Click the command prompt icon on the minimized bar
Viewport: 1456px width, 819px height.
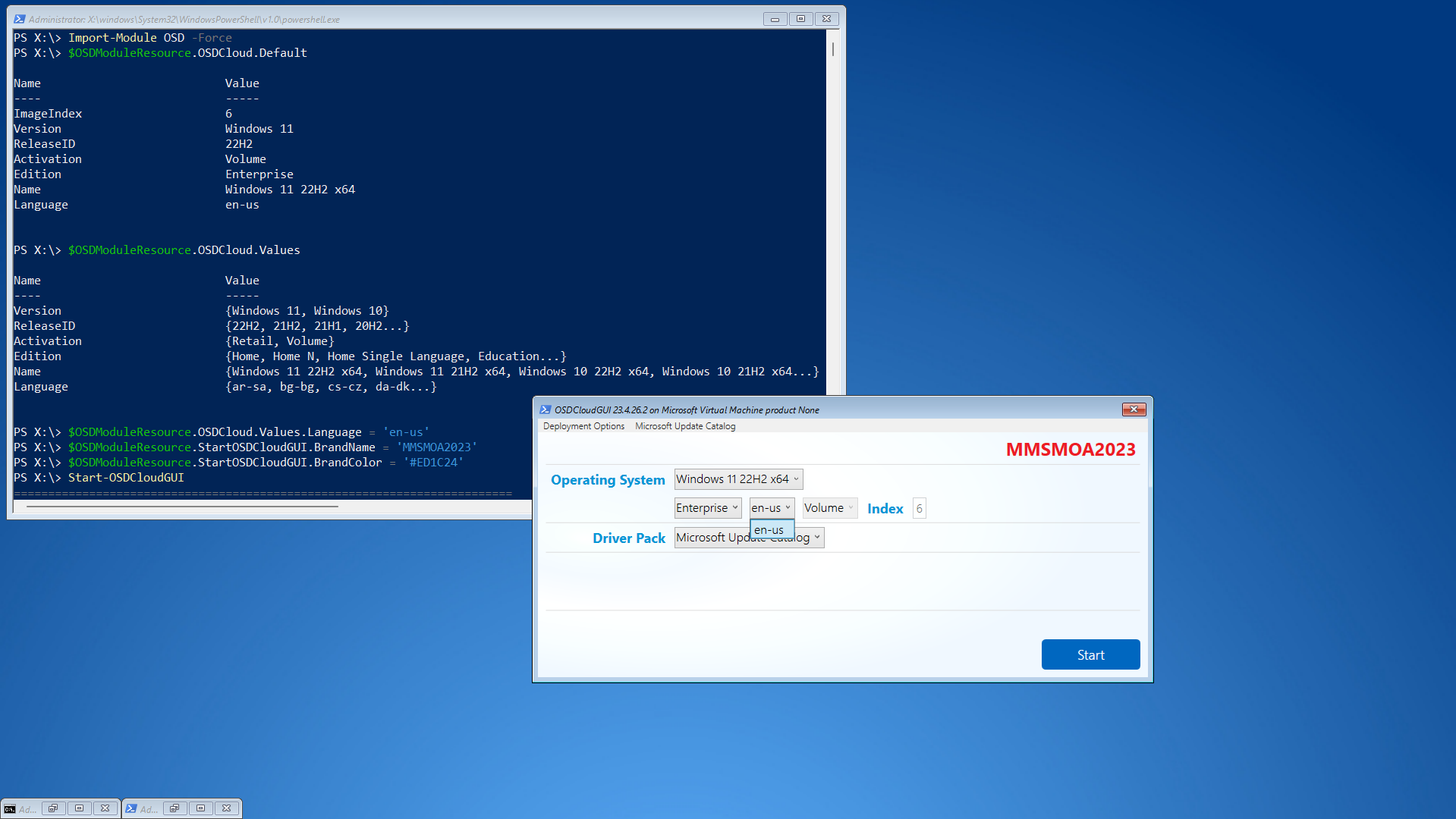[x=10, y=808]
